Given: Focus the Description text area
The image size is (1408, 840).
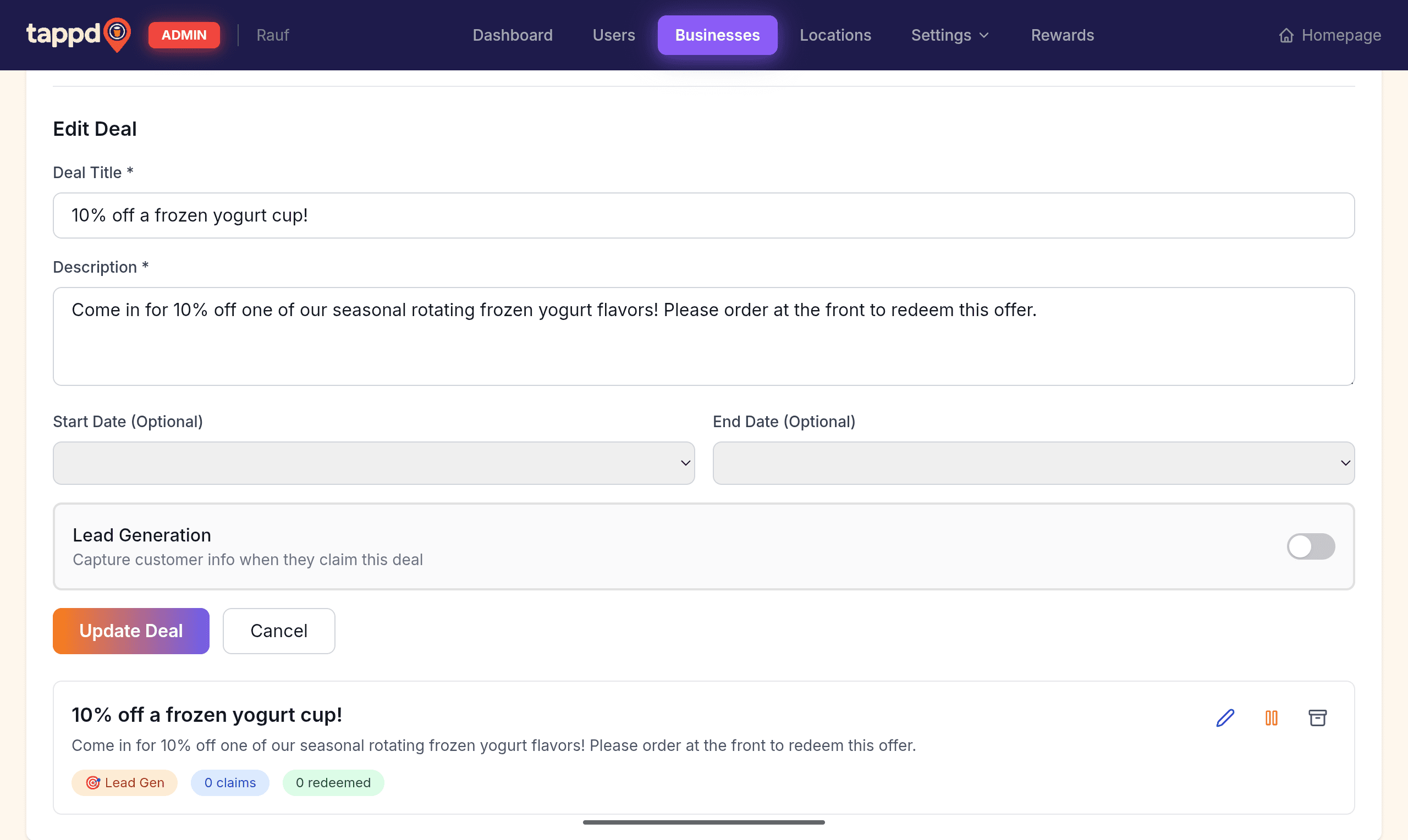Looking at the screenshot, I should 703,336.
